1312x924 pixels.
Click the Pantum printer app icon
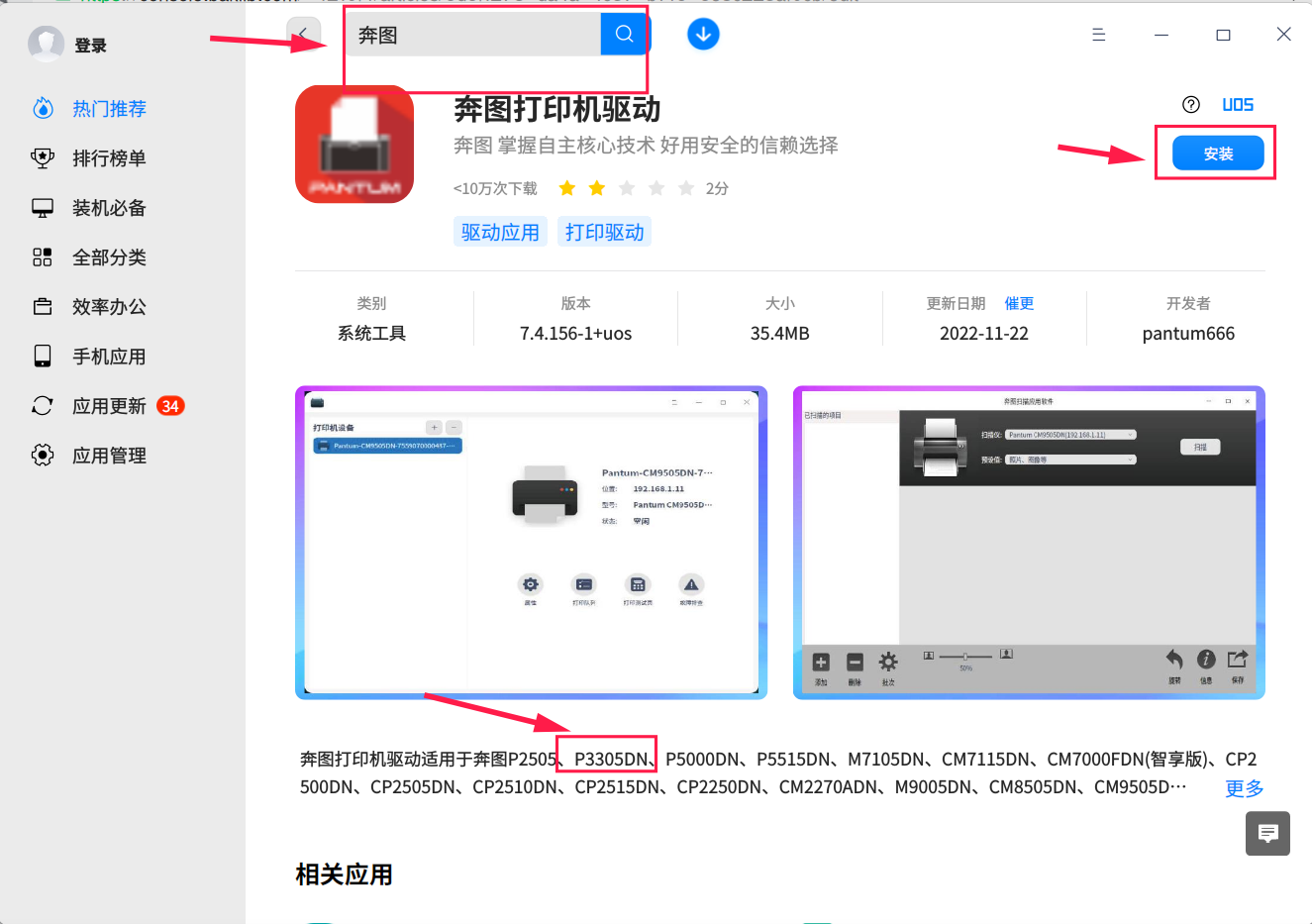(354, 145)
